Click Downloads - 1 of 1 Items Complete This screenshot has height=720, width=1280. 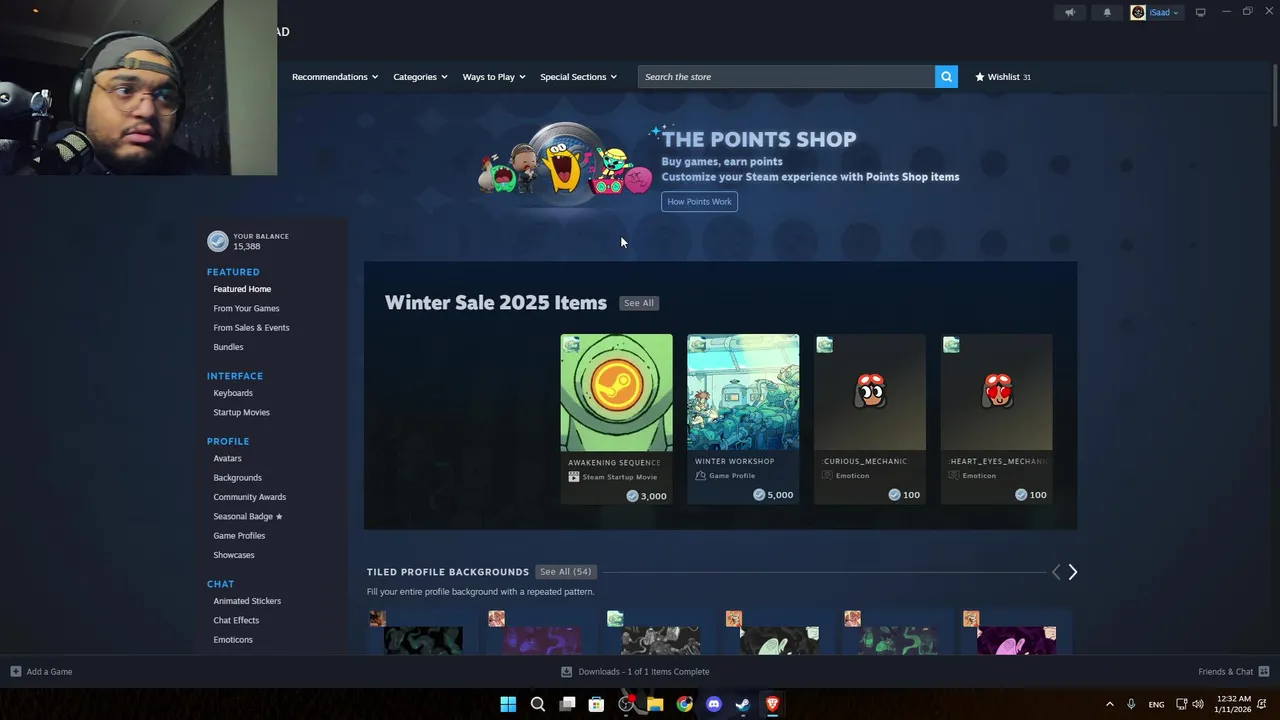pos(644,672)
